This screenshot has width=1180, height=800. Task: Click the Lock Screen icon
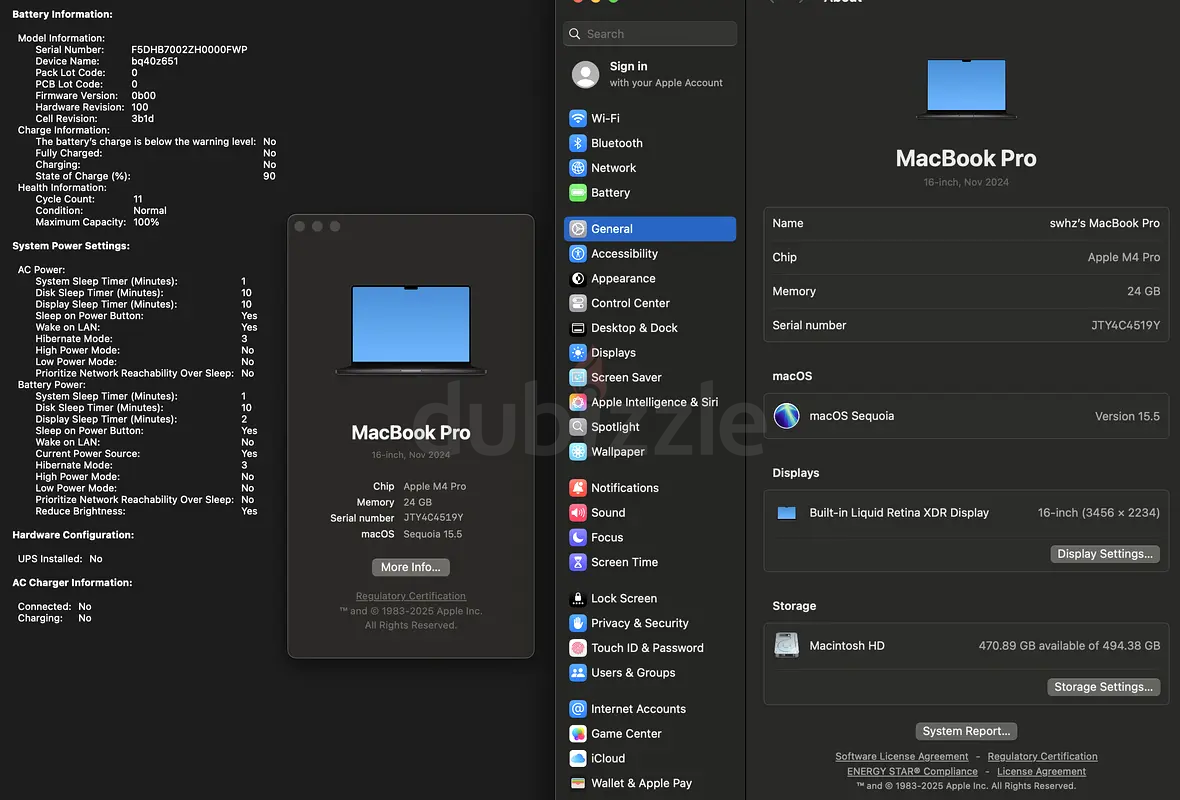[x=577, y=598]
